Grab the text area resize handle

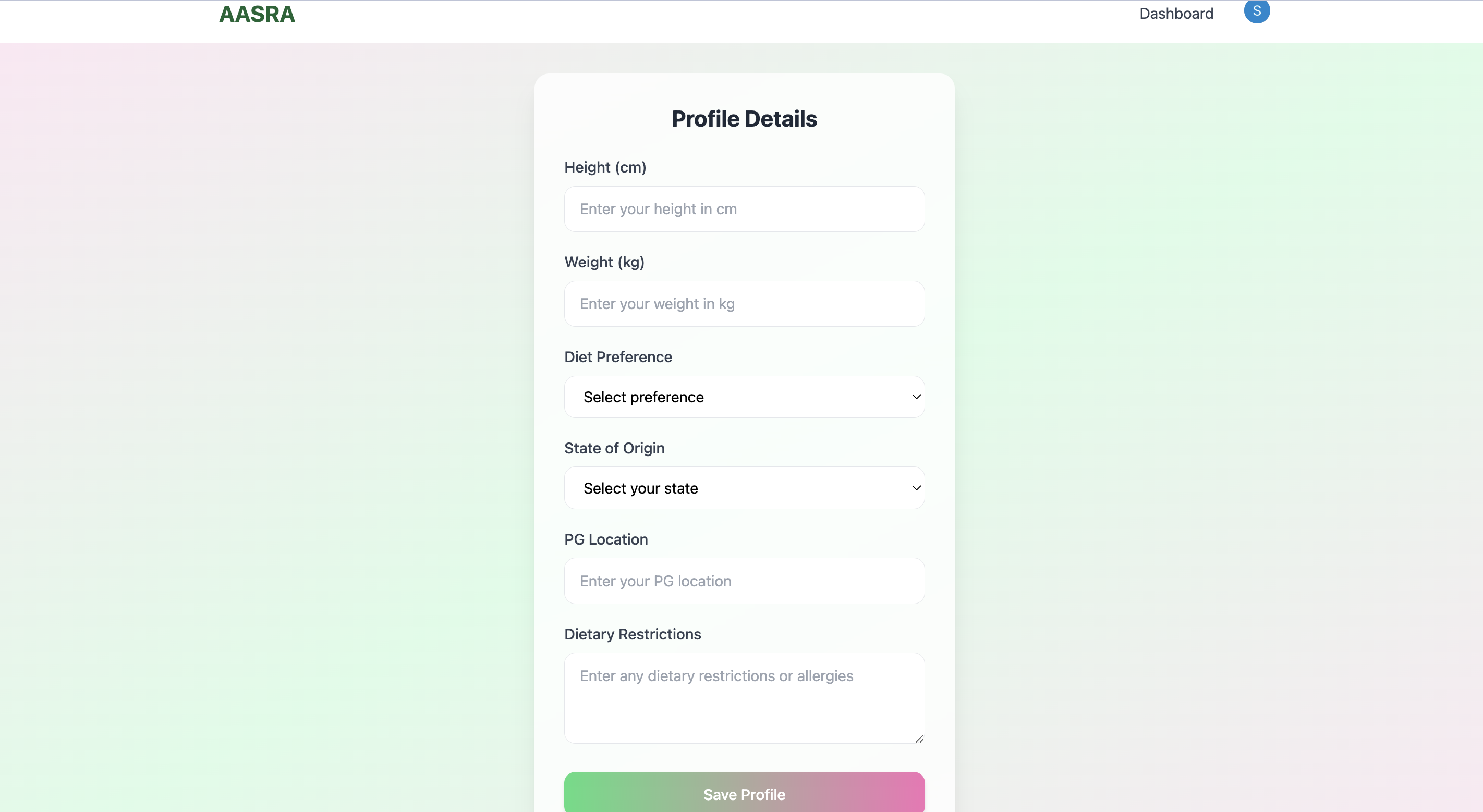[x=919, y=739]
